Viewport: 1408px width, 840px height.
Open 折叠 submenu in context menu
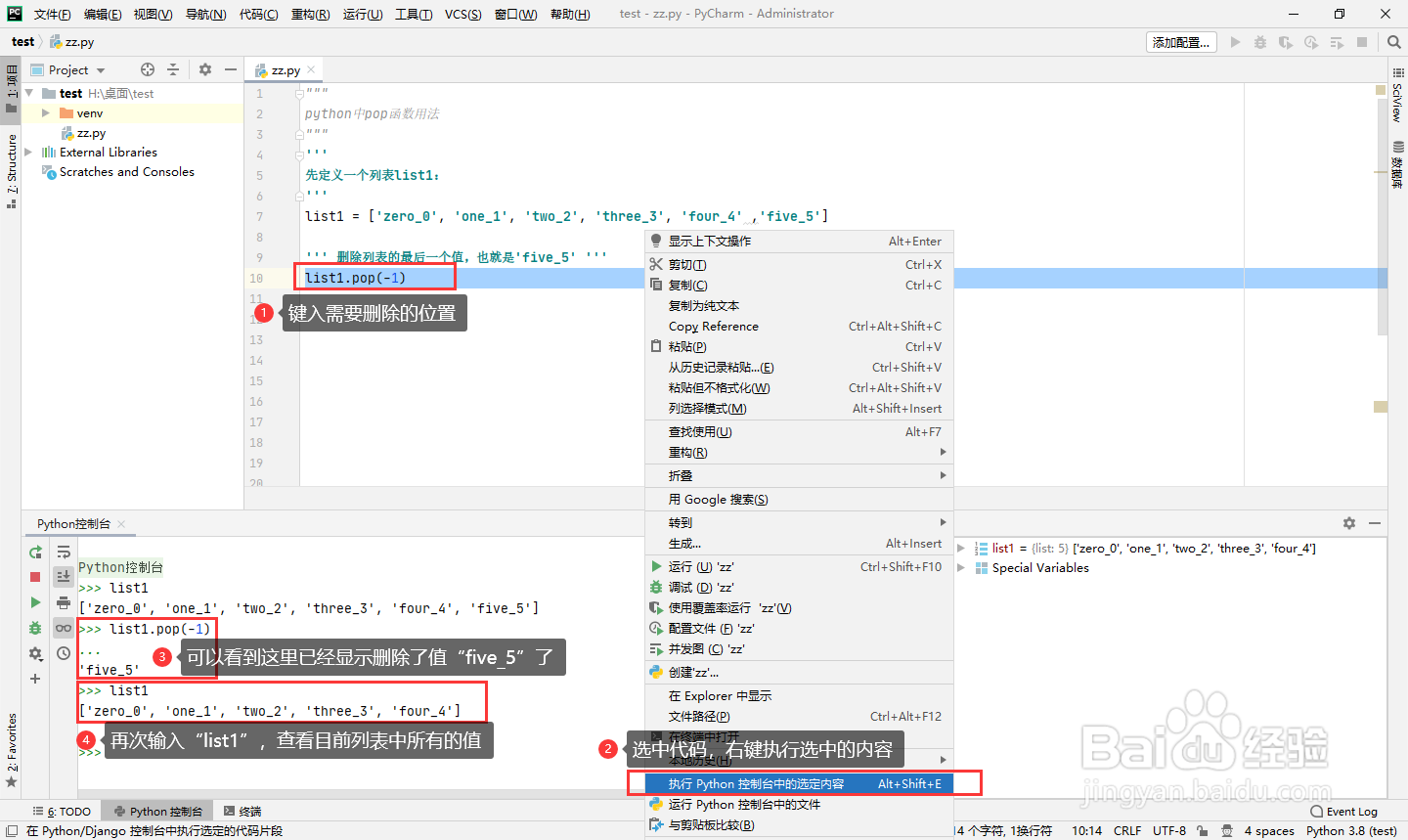(799, 475)
